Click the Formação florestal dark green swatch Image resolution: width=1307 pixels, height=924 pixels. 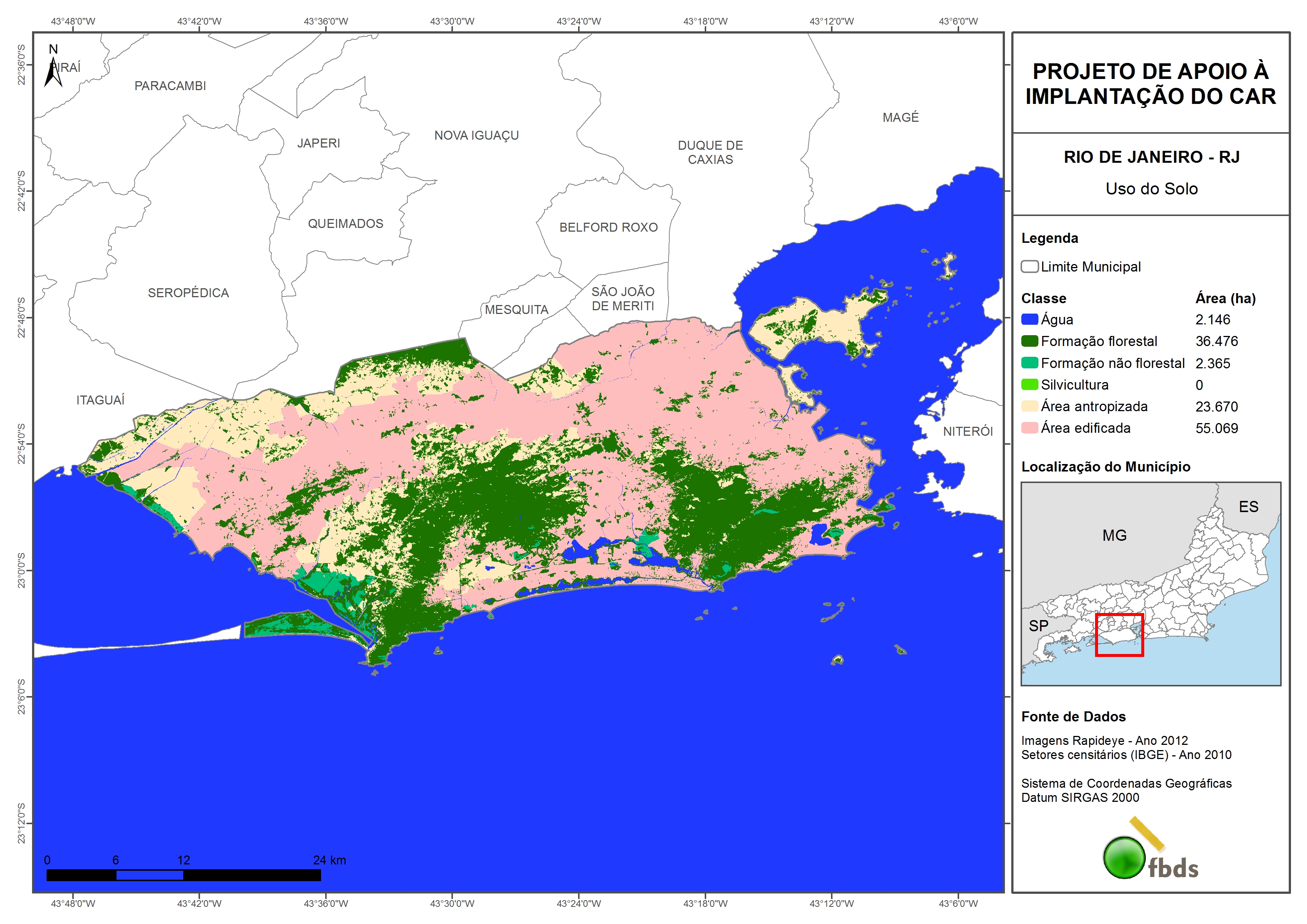1029,341
